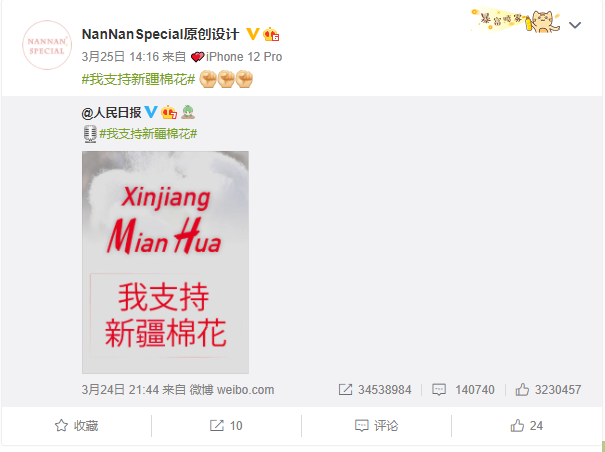The width and height of the screenshot is (605, 452).
Task: Open the reposted #我支持新疆棉花# hashtag
Action: [x=148, y=134]
